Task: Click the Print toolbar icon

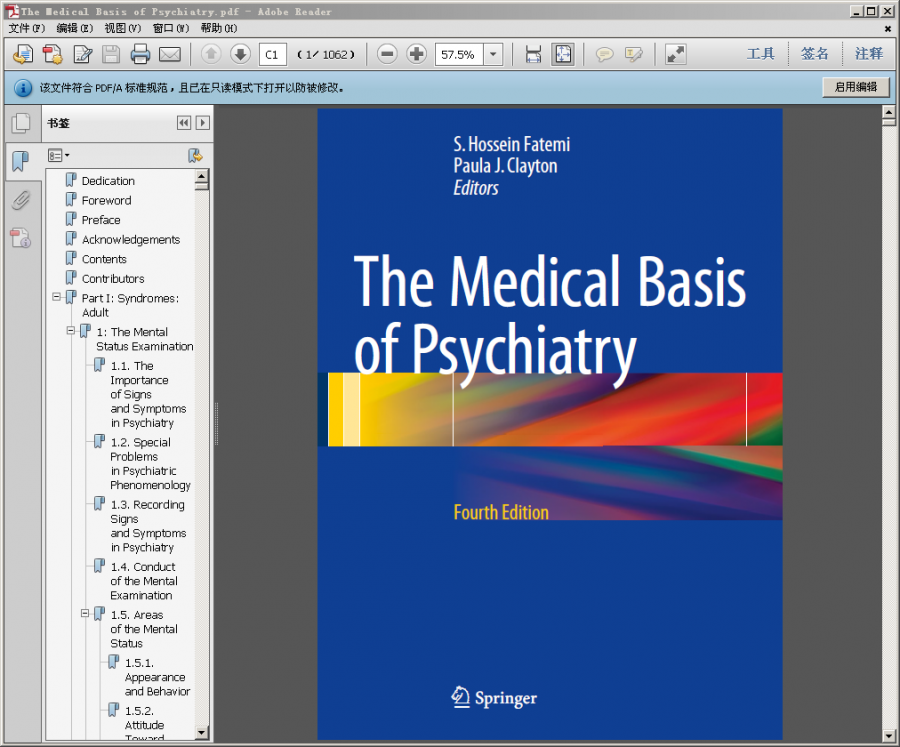Action: coord(140,55)
